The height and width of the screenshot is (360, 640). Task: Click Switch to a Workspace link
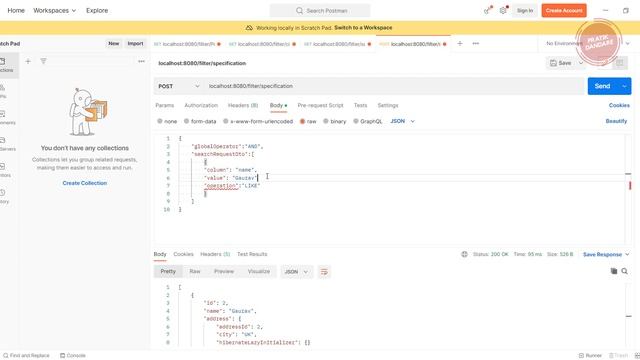363,28
